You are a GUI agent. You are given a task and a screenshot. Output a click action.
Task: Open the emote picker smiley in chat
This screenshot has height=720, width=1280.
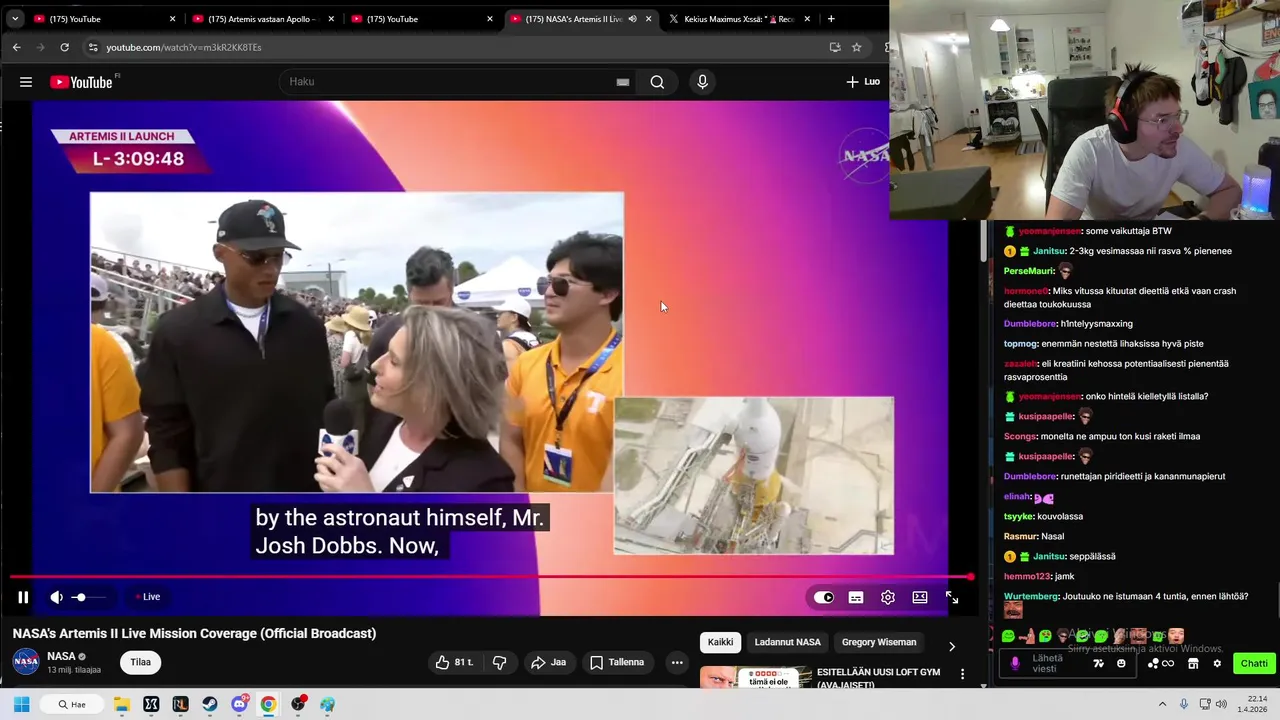tap(1121, 663)
